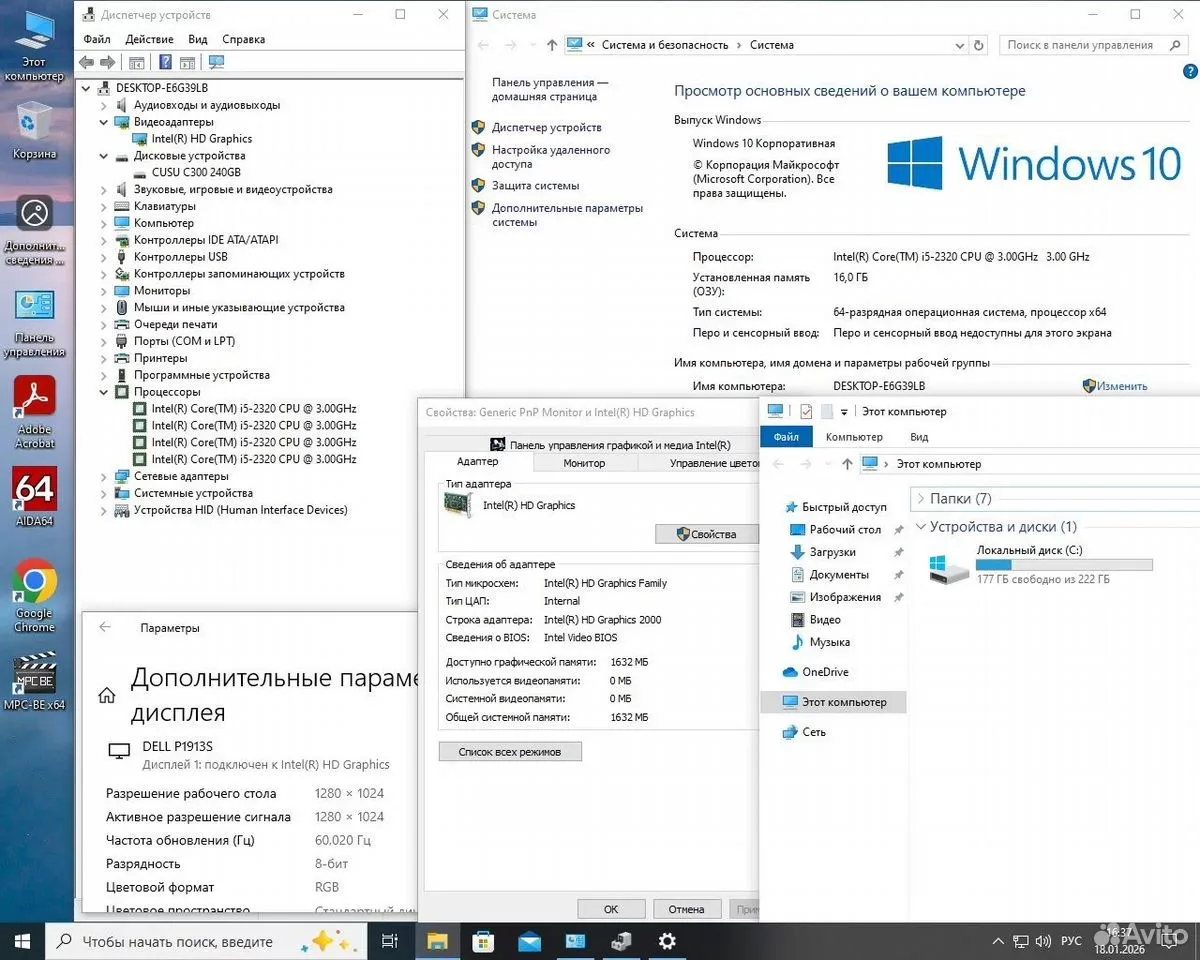Click the blue question-mark help icon in Device Manager
The width and height of the screenshot is (1200, 960).
(x=165, y=62)
